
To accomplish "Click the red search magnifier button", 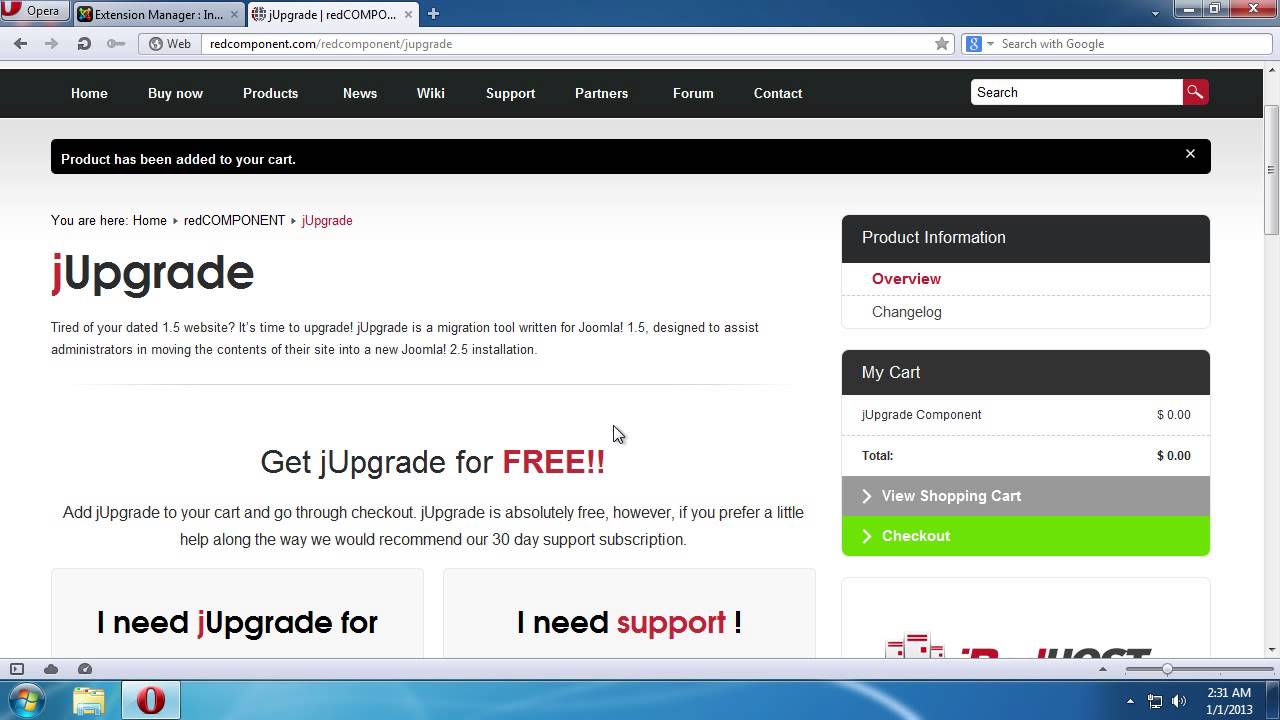I will [1195, 92].
